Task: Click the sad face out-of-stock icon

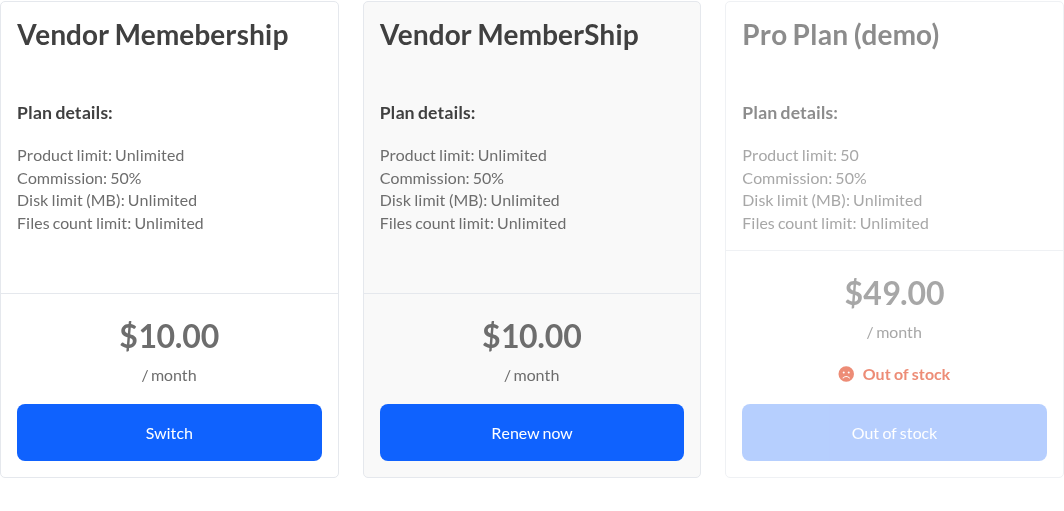Action: (x=846, y=374)
